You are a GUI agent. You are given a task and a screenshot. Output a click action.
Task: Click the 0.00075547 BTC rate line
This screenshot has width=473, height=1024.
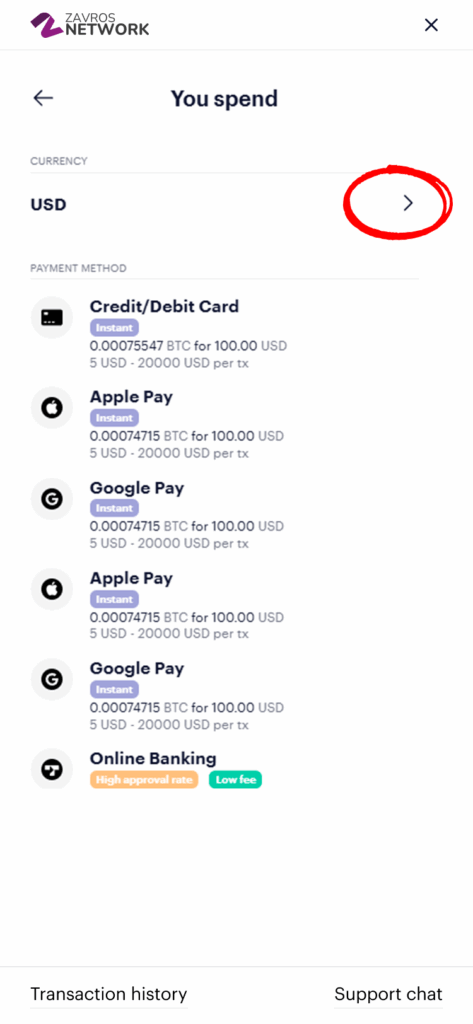(x=188, y=345)
